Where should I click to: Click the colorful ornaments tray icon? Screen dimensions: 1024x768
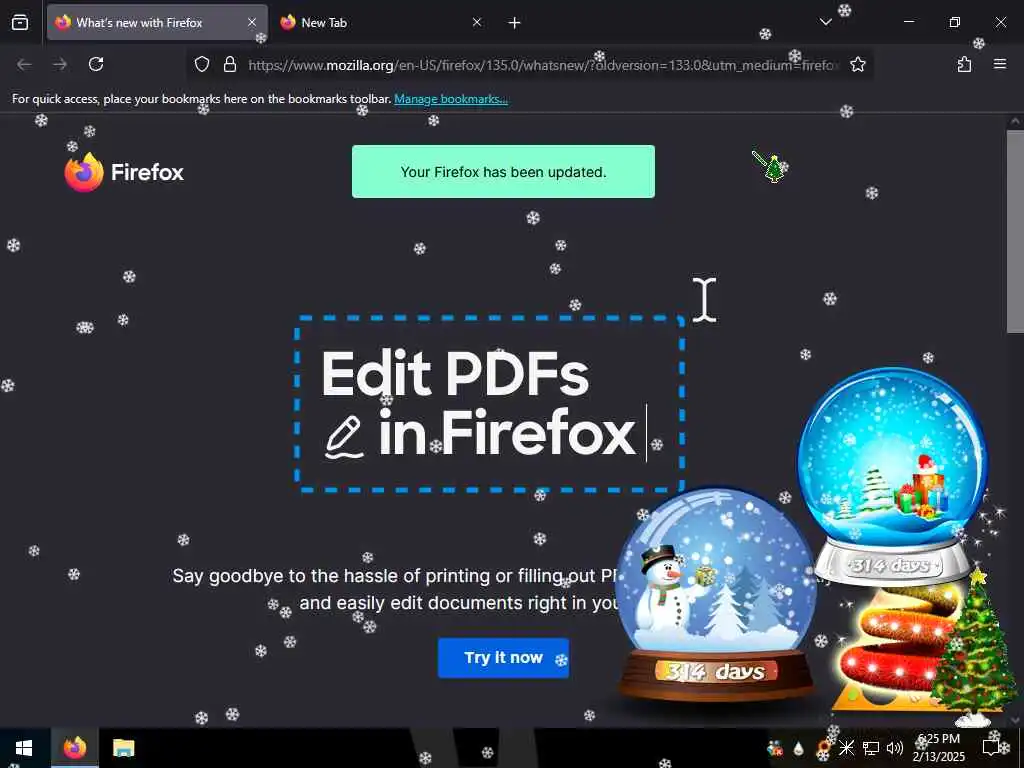click(x=775, y=748)
